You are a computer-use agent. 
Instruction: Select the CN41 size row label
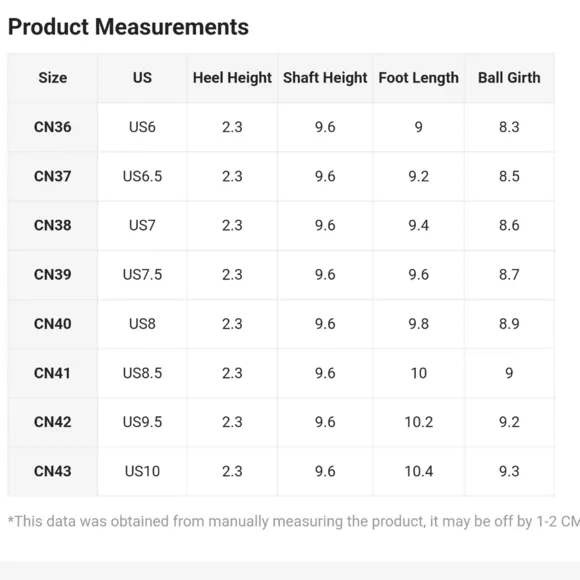pyautogui.click(x=52, y=373)
